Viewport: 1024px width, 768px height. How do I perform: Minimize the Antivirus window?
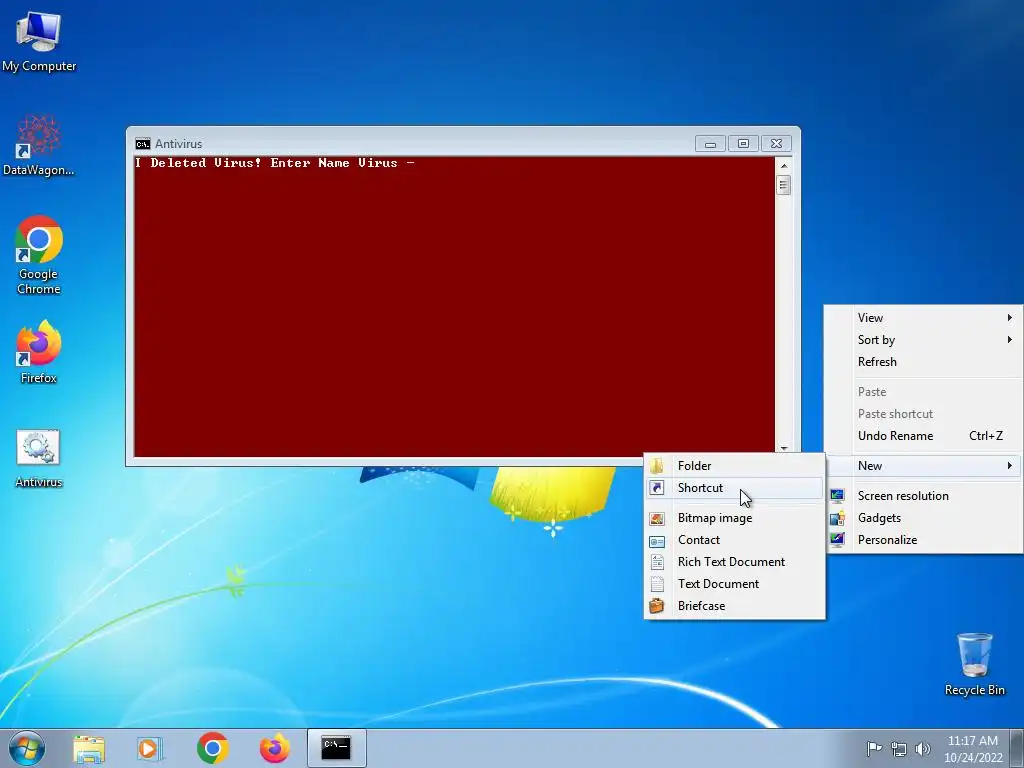[x=711, y=144]
